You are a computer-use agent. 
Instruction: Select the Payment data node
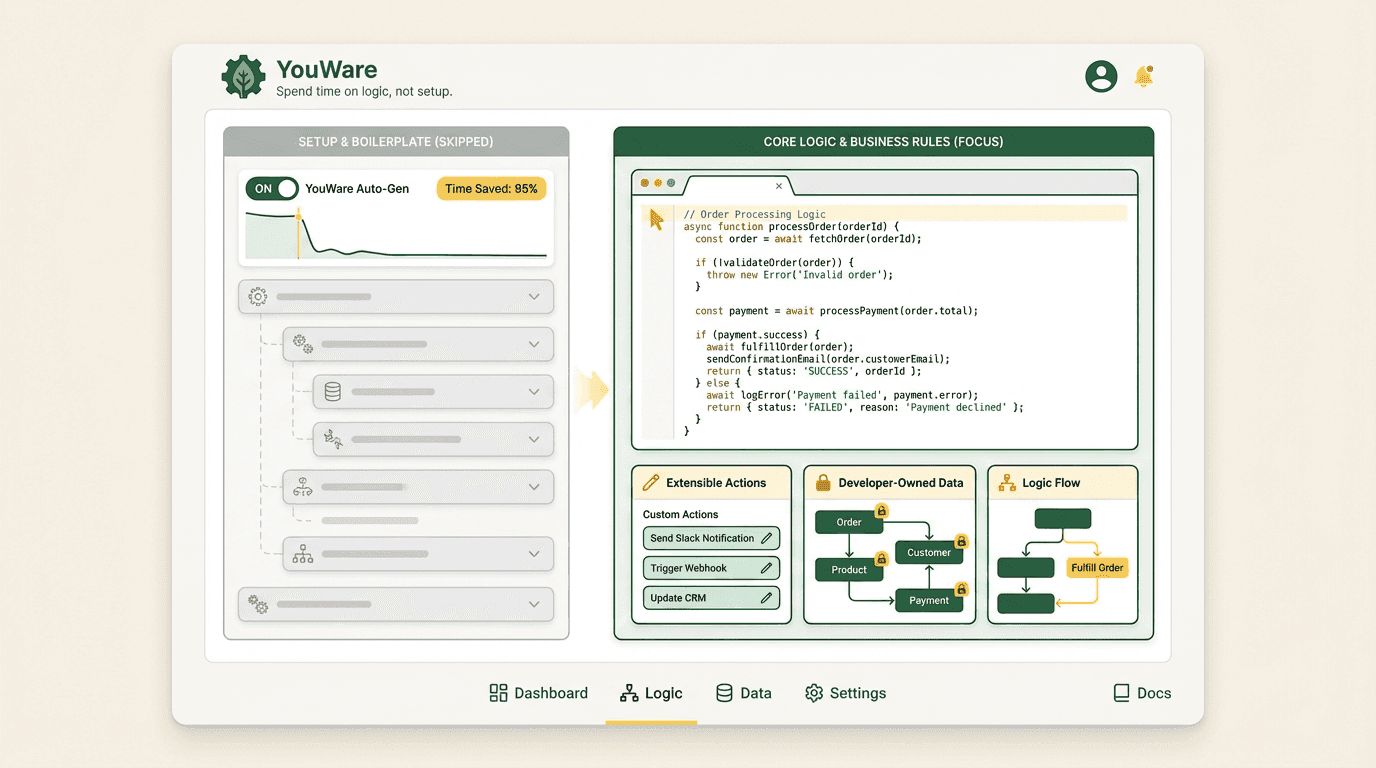929,600
